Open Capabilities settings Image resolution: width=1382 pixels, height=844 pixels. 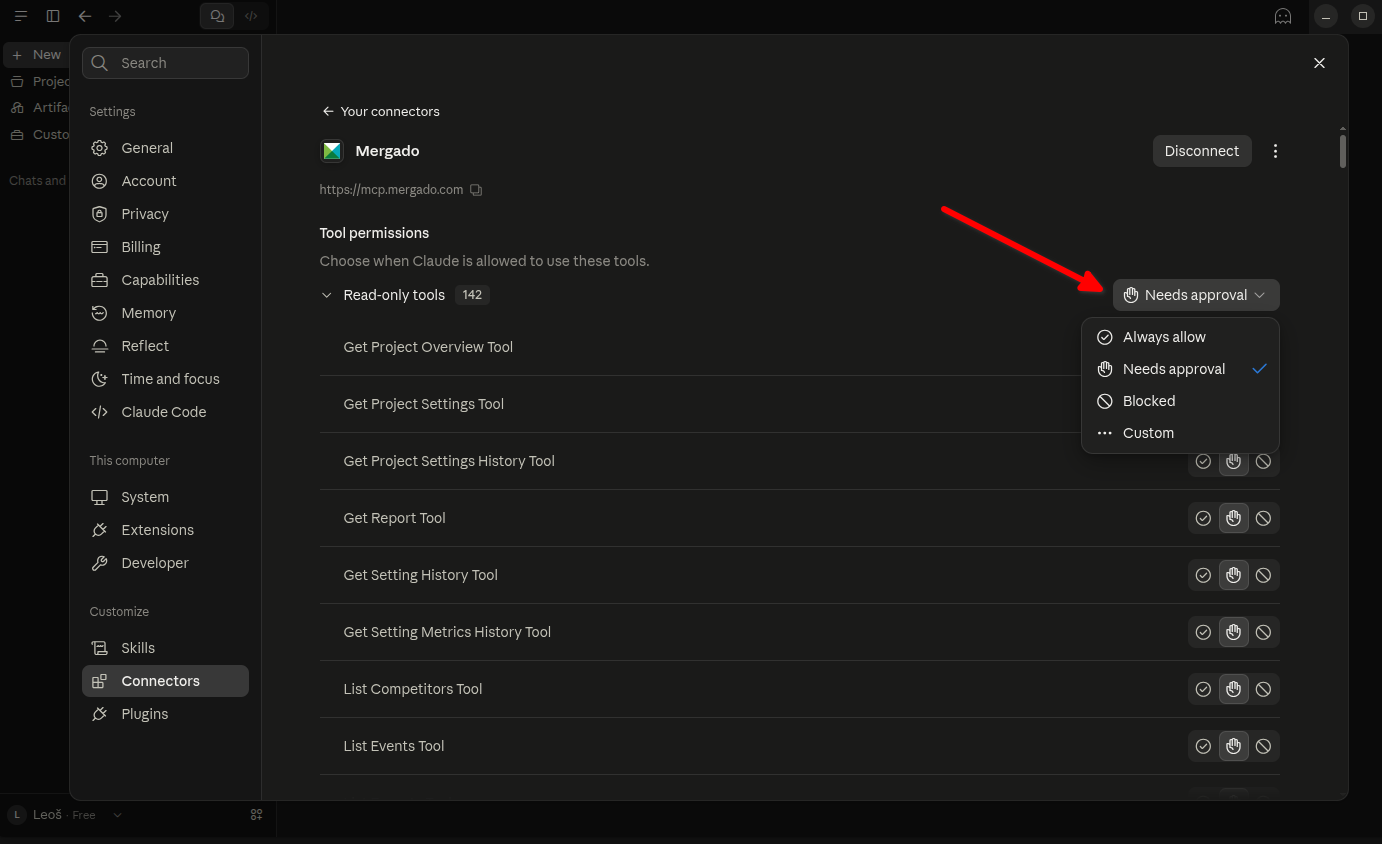[x=165, y=280]
